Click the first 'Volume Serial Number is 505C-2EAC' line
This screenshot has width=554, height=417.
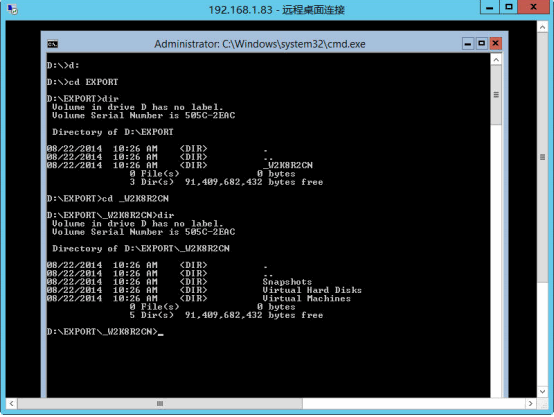[x=143, y=115]
